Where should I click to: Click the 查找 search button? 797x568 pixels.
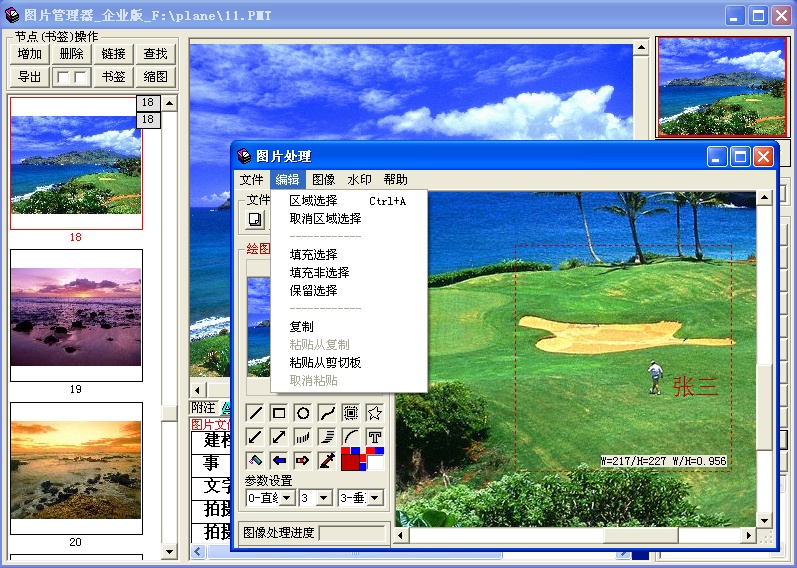(155, 54)
